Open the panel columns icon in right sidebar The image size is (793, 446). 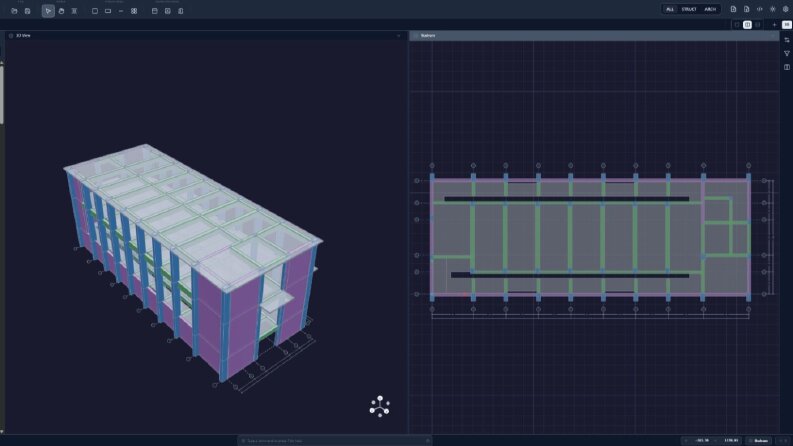(787, 67)
